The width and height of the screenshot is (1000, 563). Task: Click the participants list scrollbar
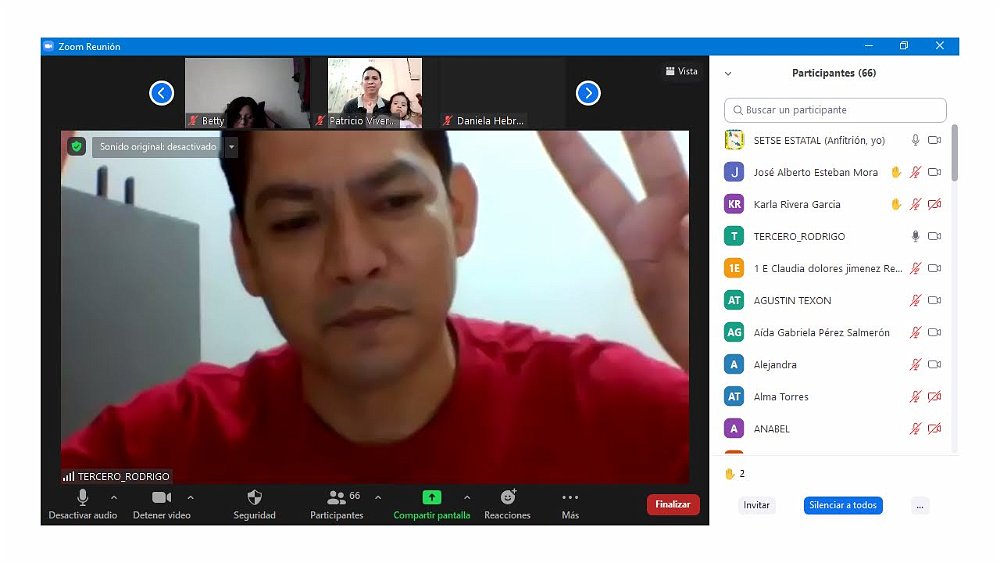tap(954, 155)
